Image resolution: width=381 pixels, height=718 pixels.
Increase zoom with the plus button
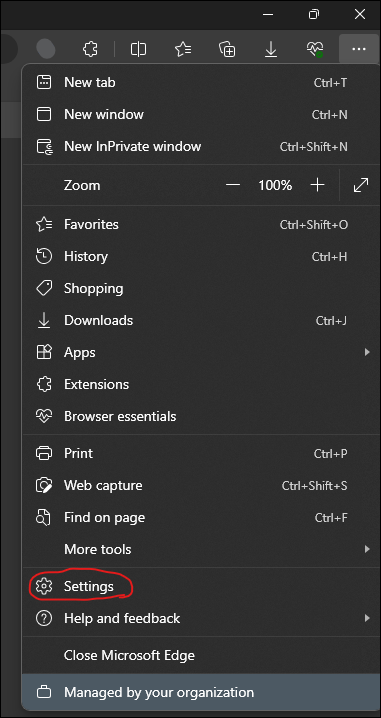[317, 185]
